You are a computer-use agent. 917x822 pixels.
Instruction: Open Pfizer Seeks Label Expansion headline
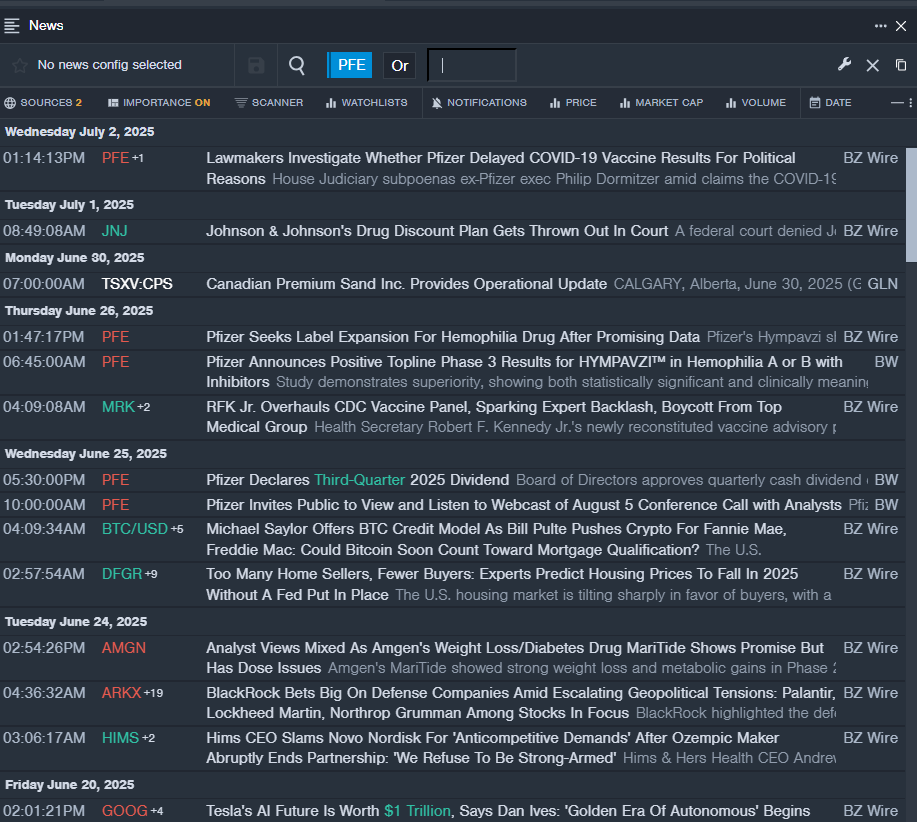453,337
